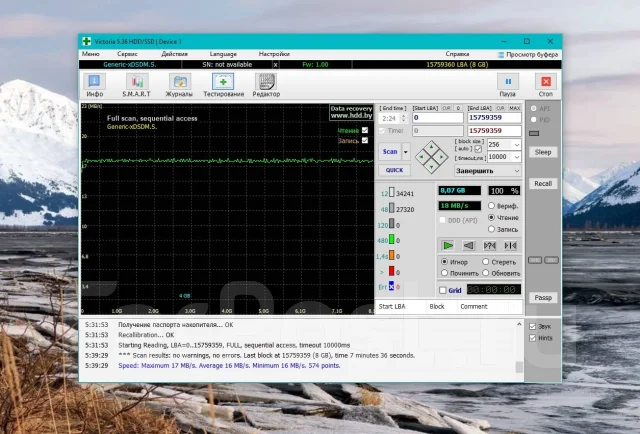Click the Стоп stop icon
Screen dimensions: 640x434
point(546,82)
